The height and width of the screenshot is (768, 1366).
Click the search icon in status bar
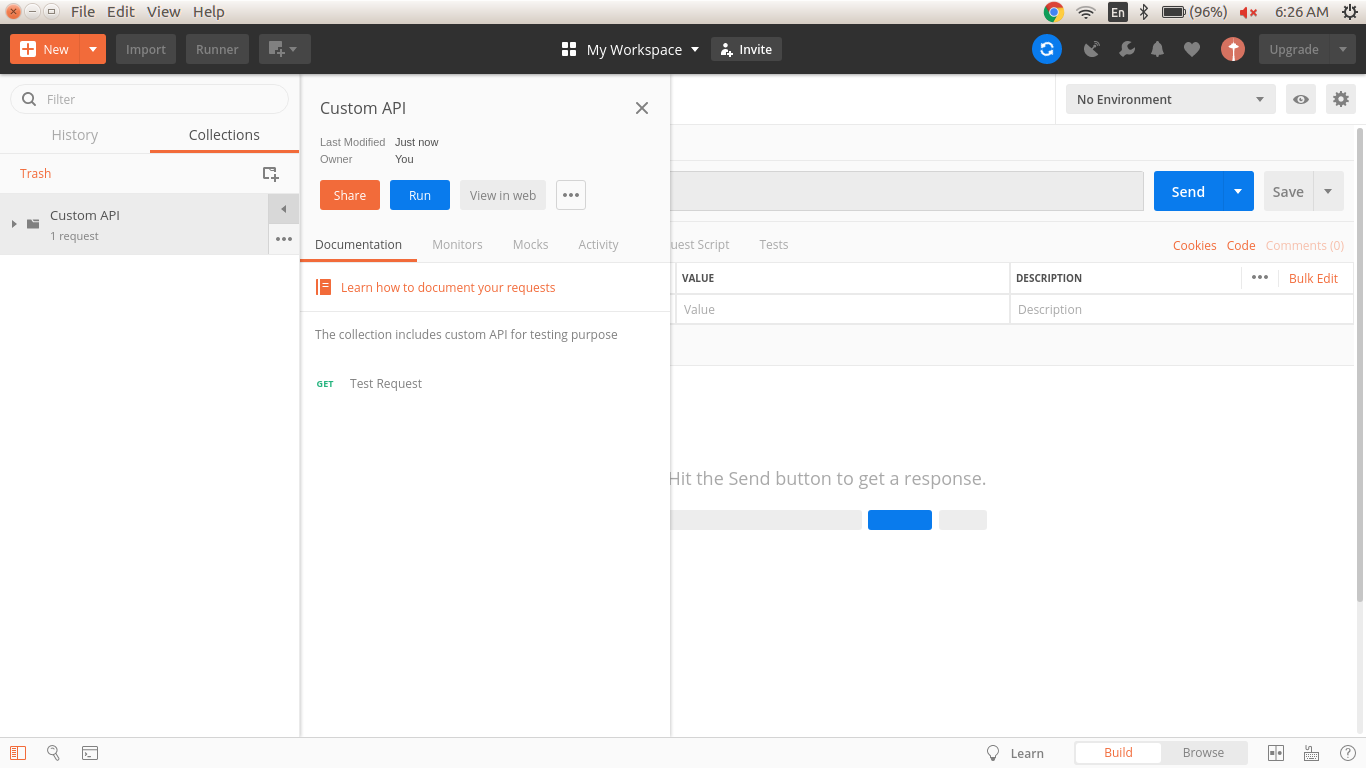tap(53, 752)
